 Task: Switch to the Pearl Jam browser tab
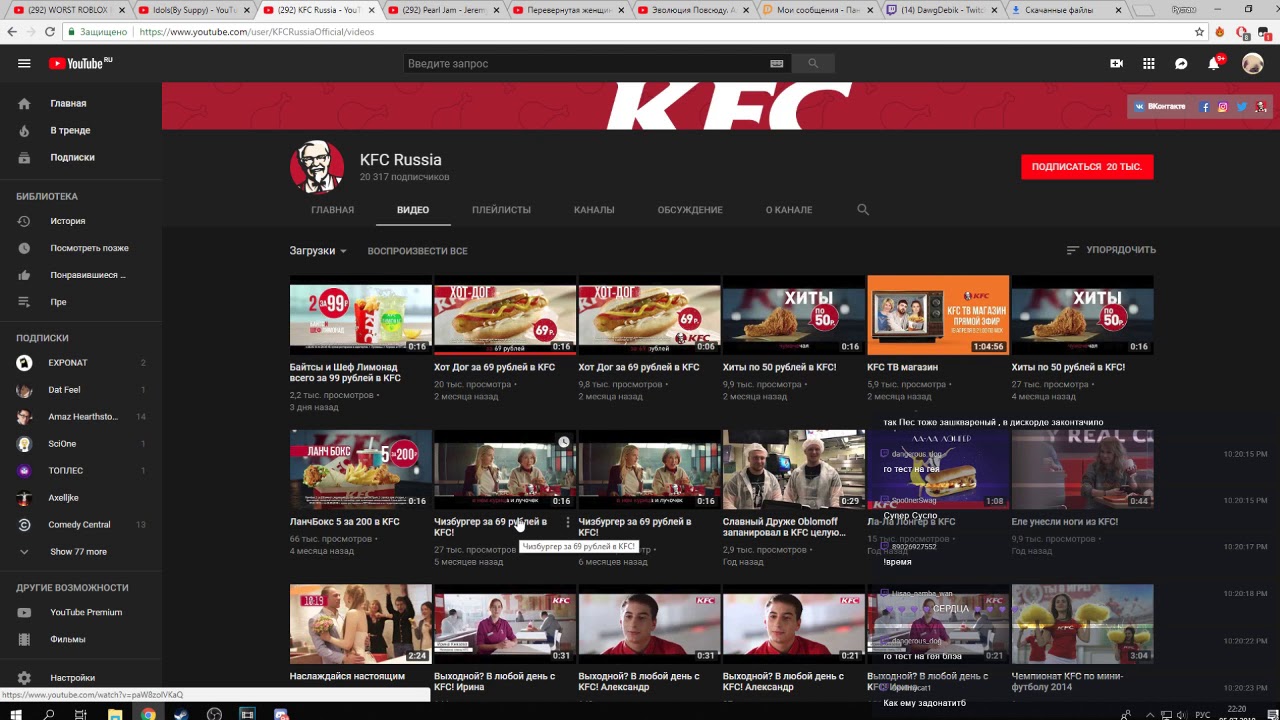tap(444, 10)
